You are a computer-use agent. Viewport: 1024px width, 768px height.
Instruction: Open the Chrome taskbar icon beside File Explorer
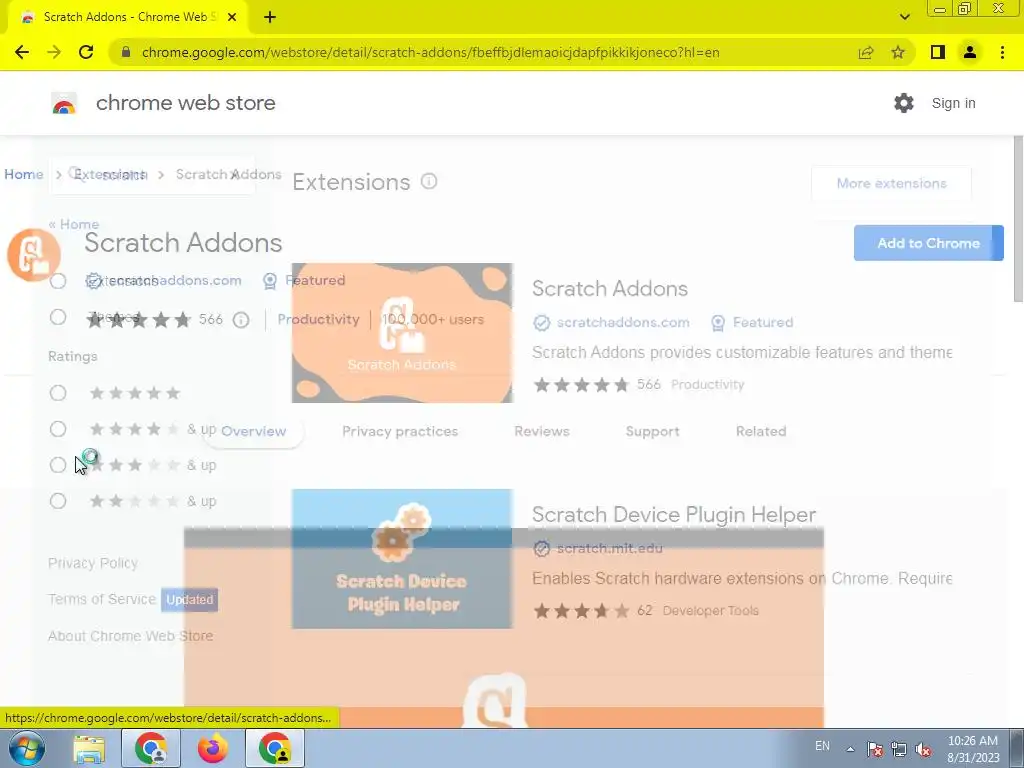(151, 748)
